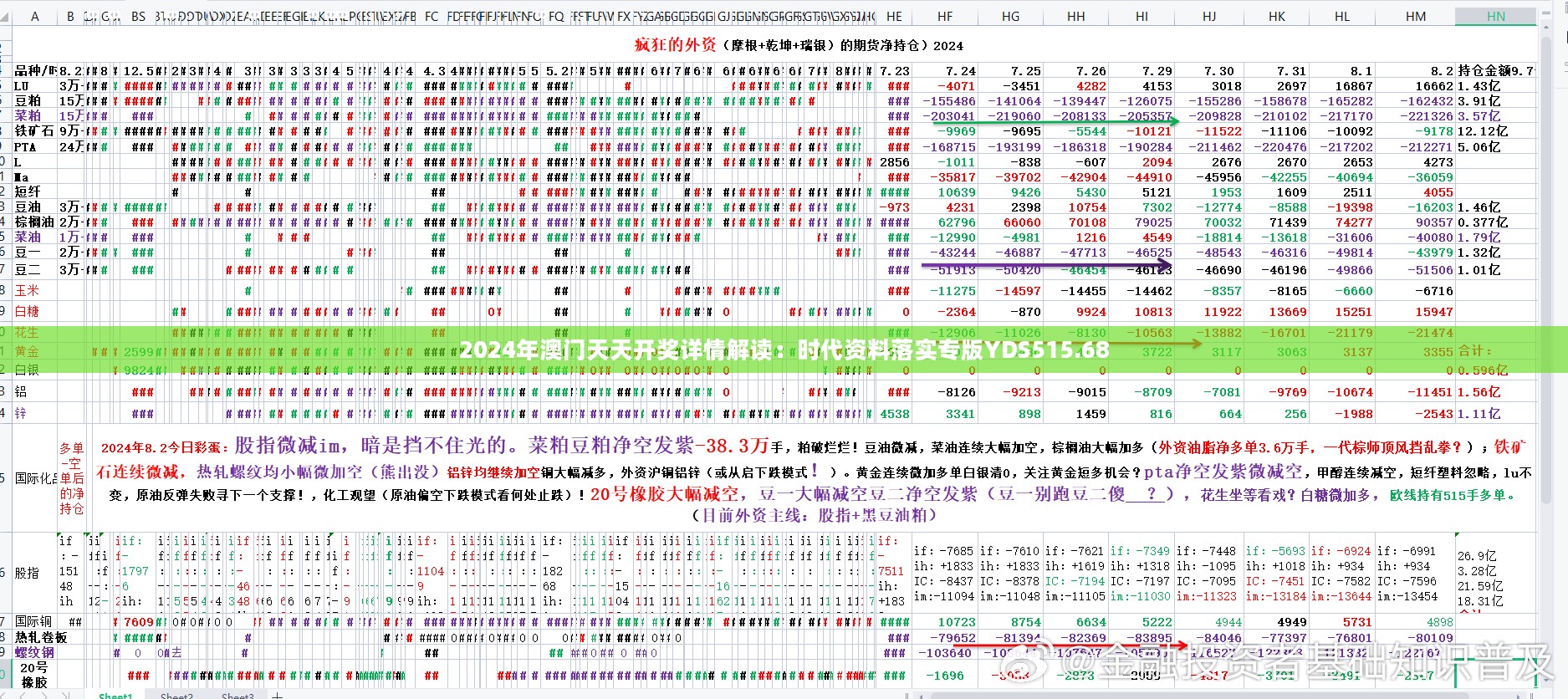
Task: Switch to the Sheet1 tab
Action: point(115,695)
